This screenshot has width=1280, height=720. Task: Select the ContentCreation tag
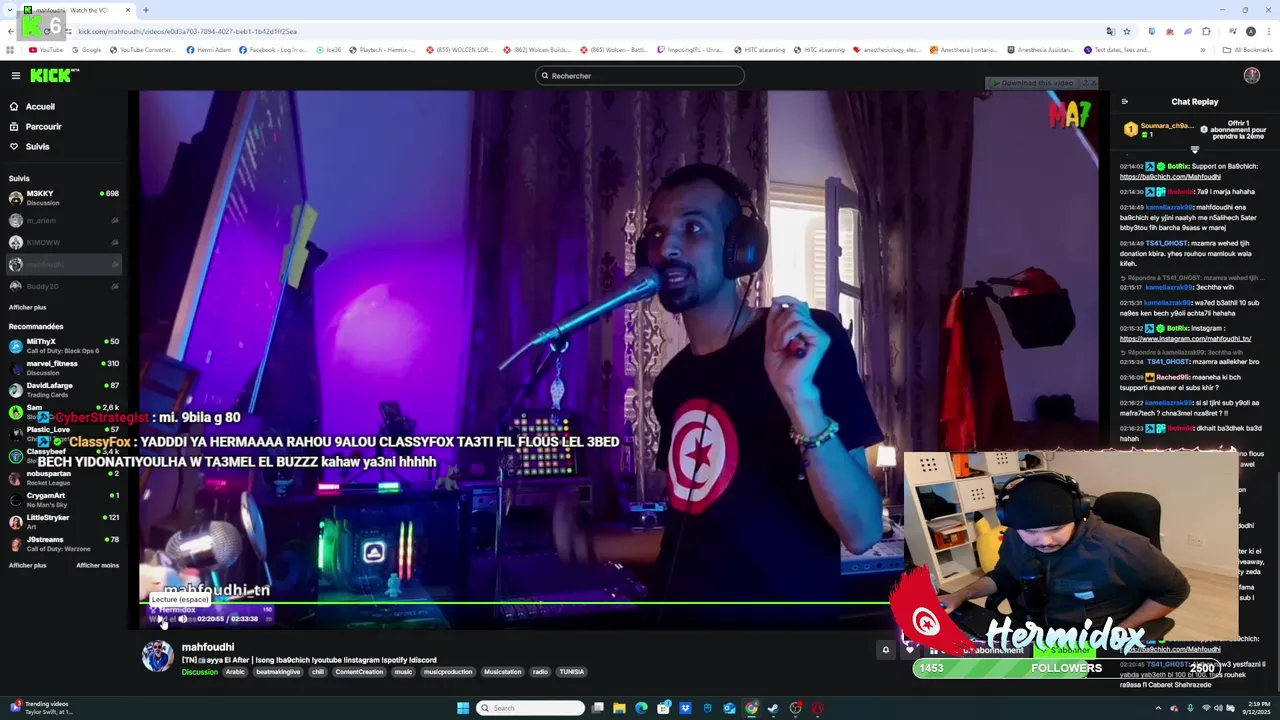pos(359,672)
